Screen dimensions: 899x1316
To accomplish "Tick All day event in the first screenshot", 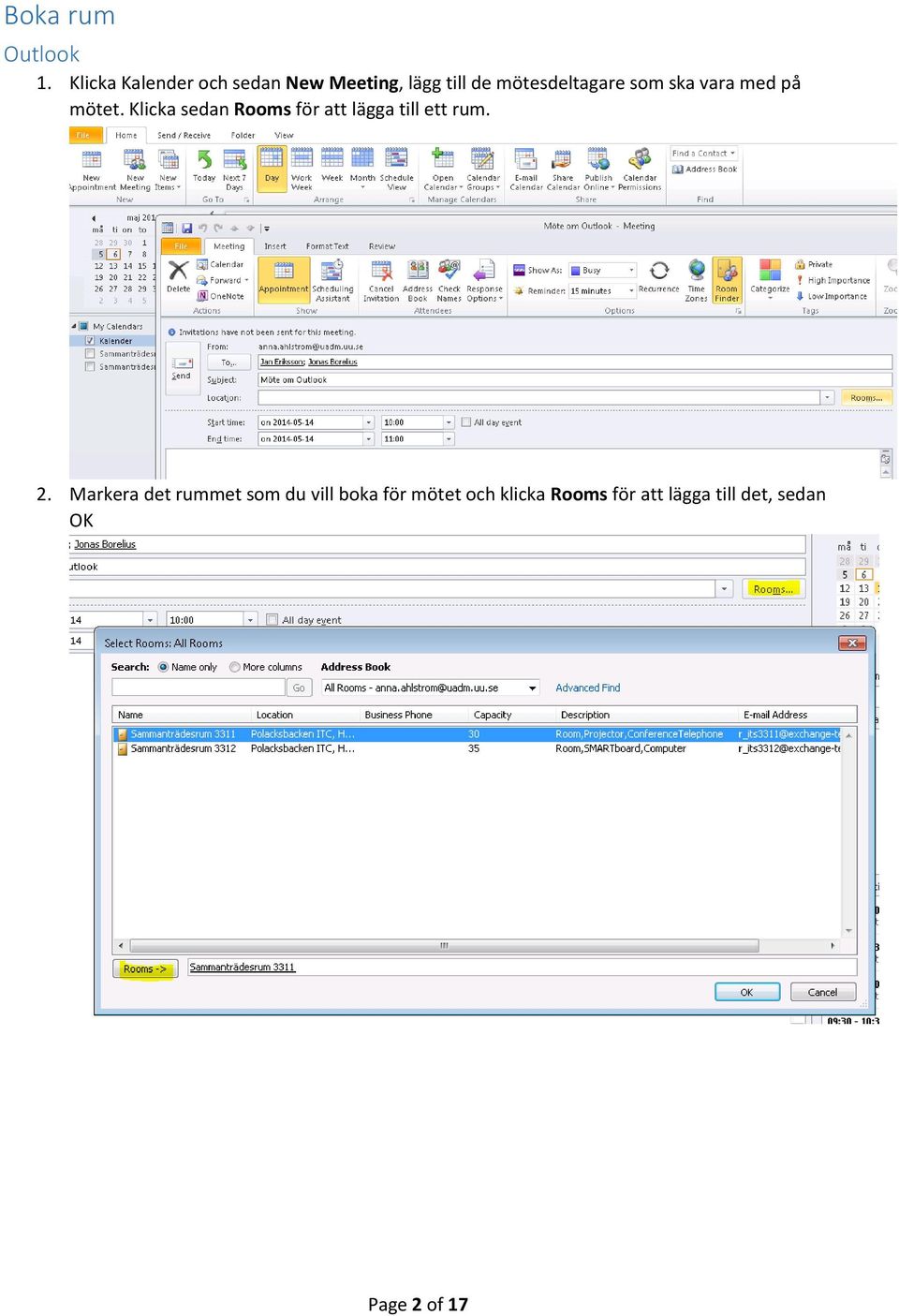I will [466, 422].
